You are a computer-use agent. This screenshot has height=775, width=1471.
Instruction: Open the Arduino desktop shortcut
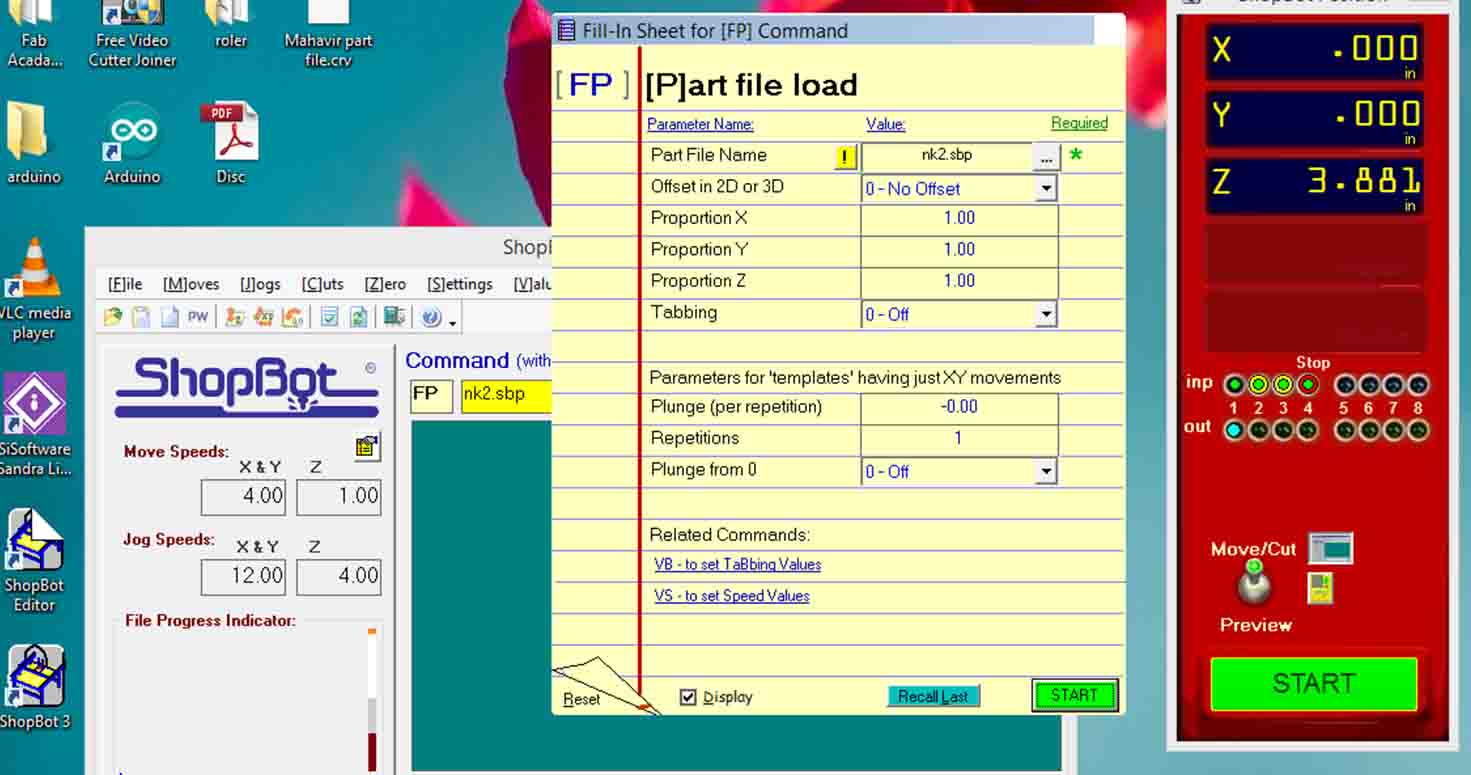tap(133, 145)
